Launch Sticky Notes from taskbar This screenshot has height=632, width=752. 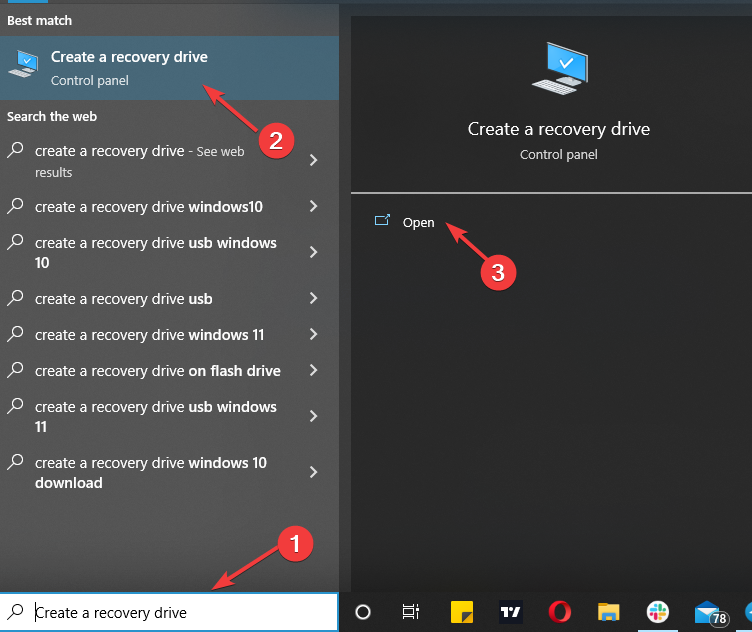click(x=462, y=612)
